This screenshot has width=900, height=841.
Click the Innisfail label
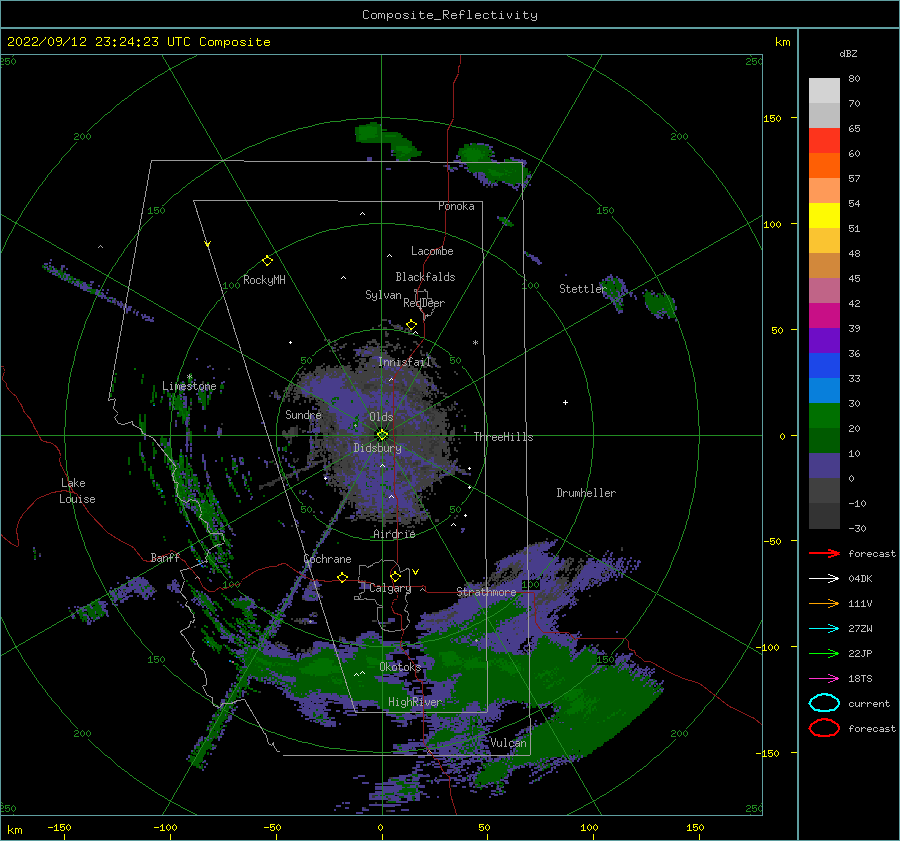(x=404, y=362)
